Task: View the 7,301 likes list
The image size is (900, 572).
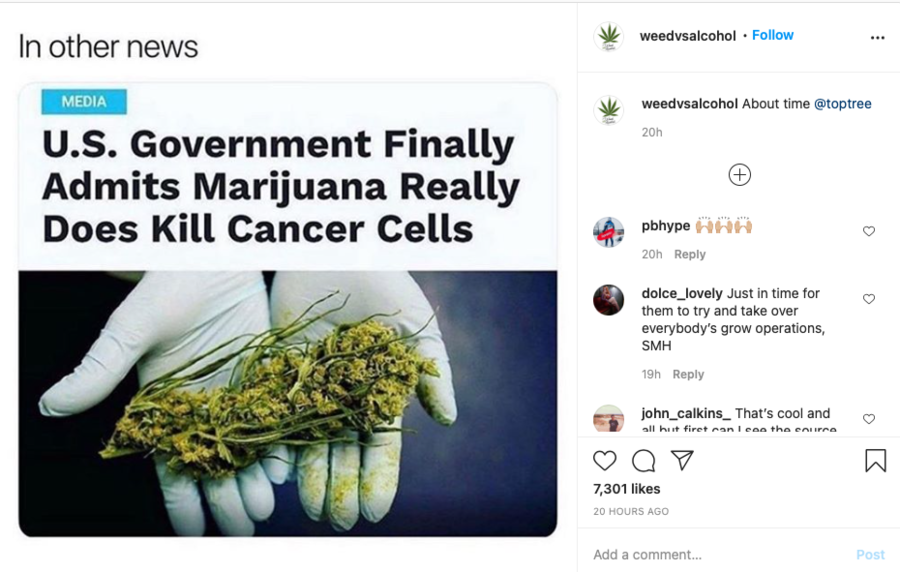Action: pyautogui.click(x=626, y=489)
